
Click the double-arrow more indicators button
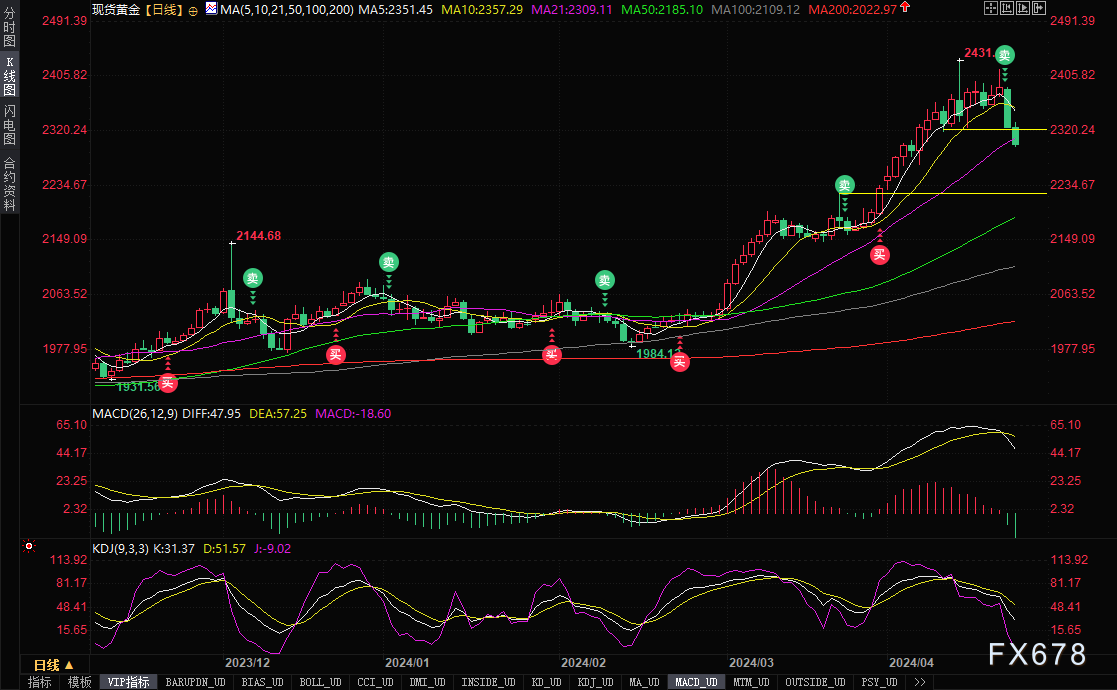point(920,682)
